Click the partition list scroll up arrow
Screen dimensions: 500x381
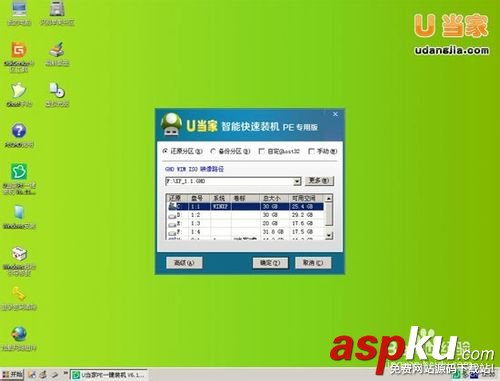329,198
